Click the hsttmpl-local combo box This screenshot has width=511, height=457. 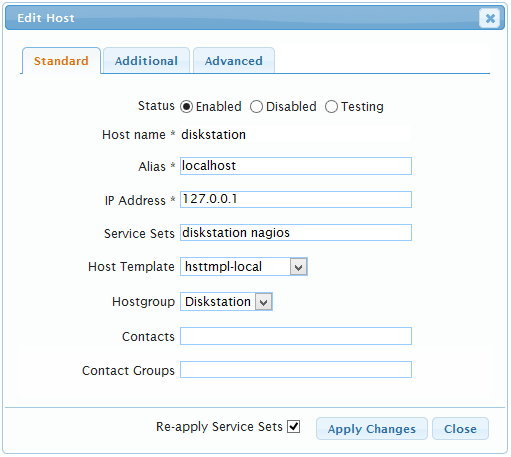coord(244,267)
